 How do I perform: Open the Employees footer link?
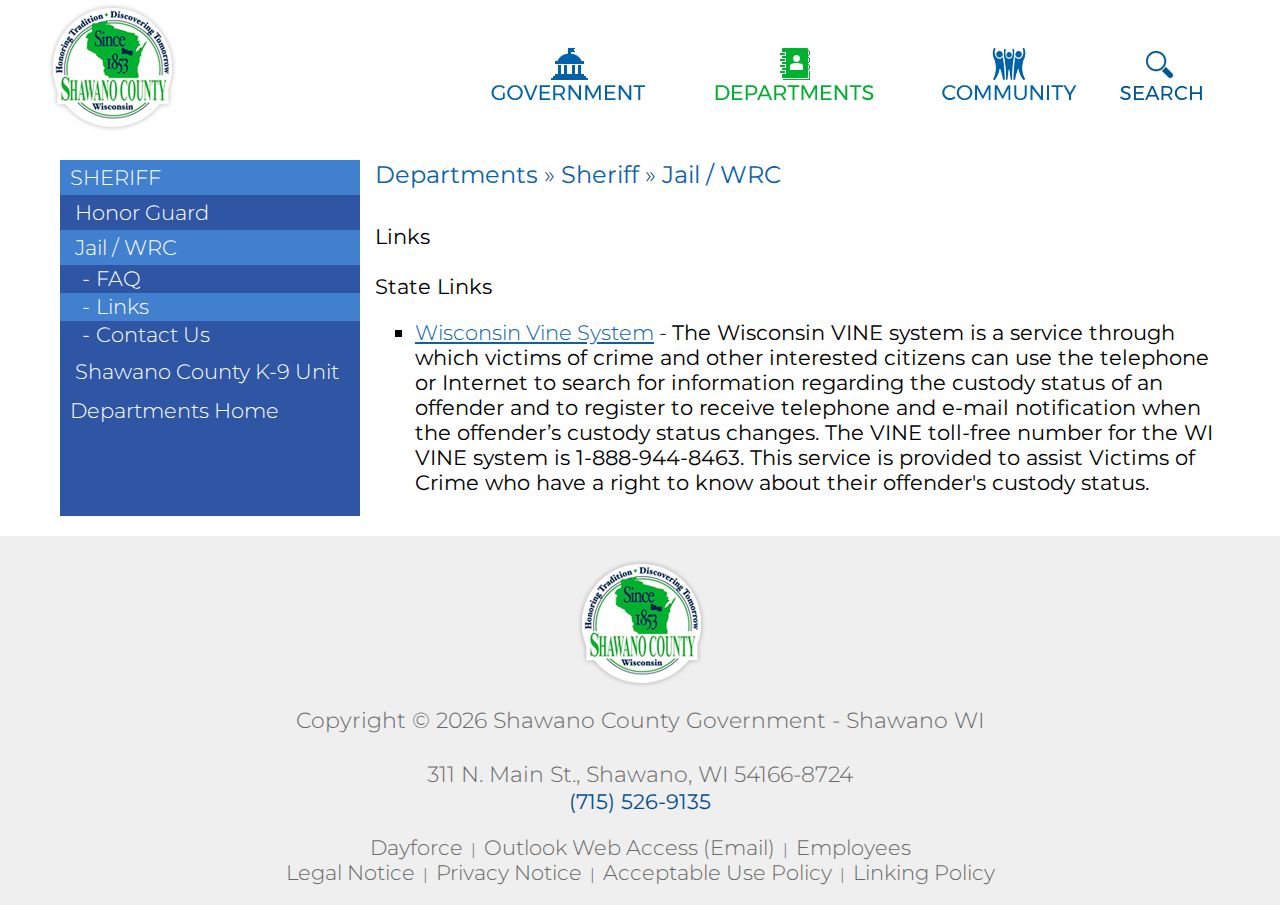pos(853,848)
